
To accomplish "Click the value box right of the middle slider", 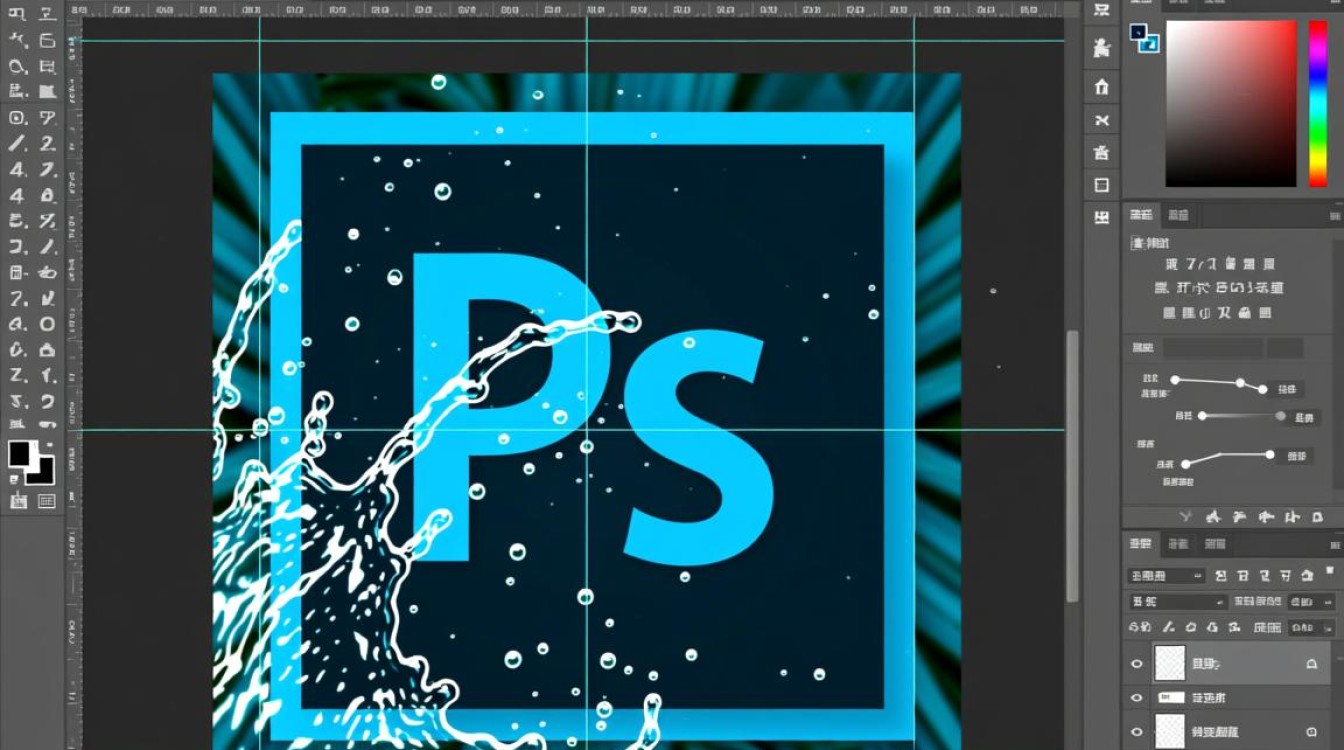I will point(1304,417).
